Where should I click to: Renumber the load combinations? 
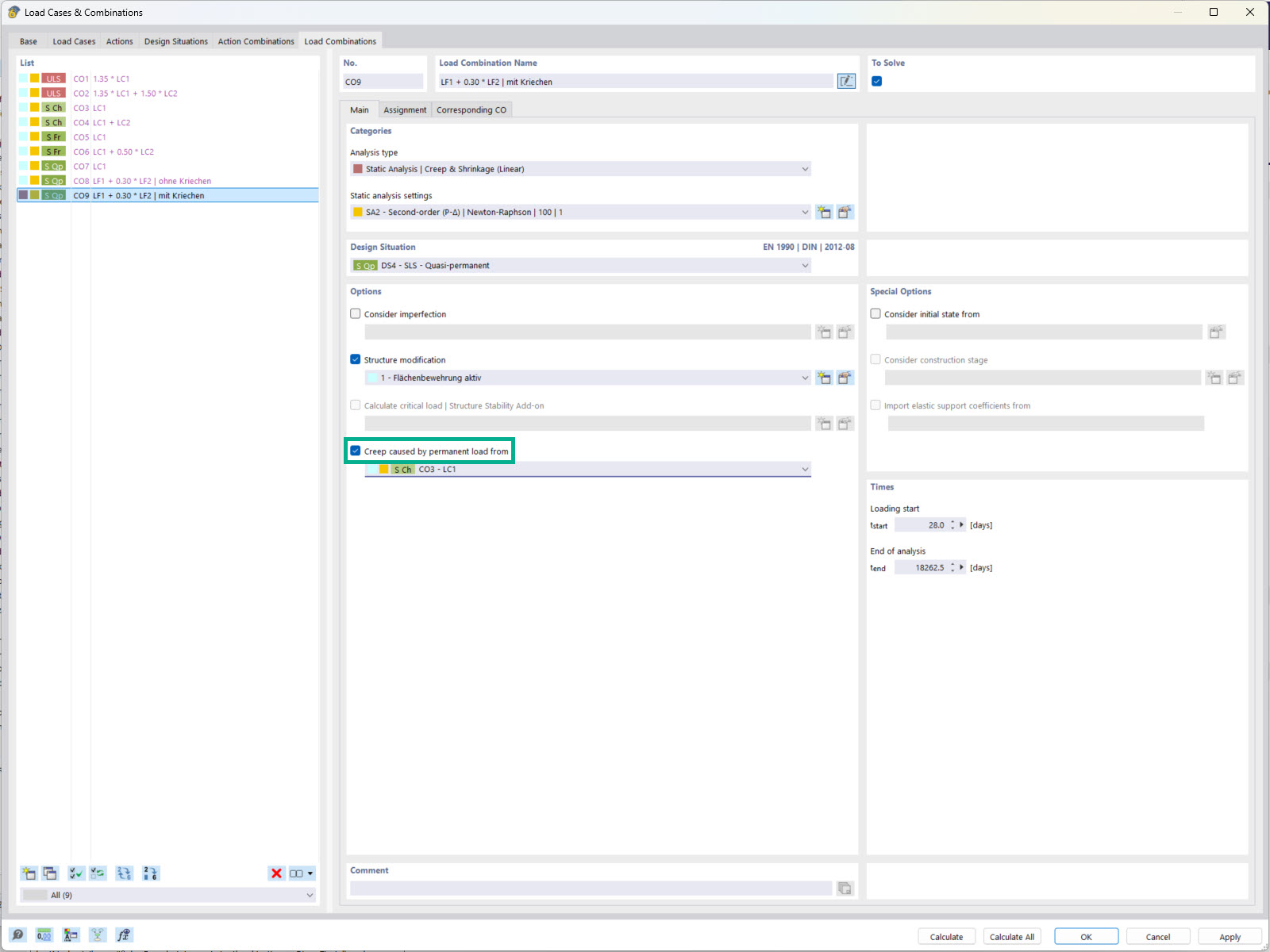point(150,873)
